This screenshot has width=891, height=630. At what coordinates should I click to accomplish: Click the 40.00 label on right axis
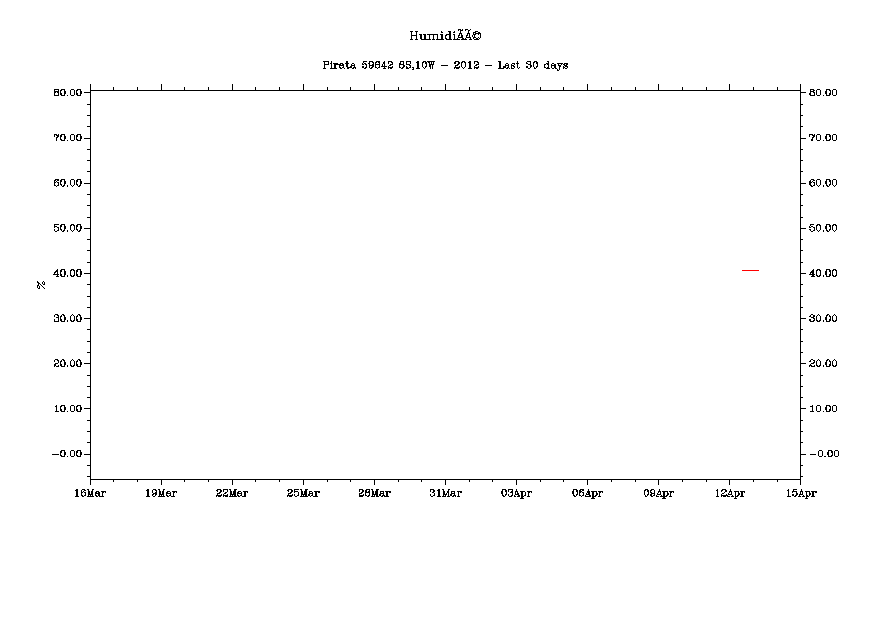[x=824, y=273]
